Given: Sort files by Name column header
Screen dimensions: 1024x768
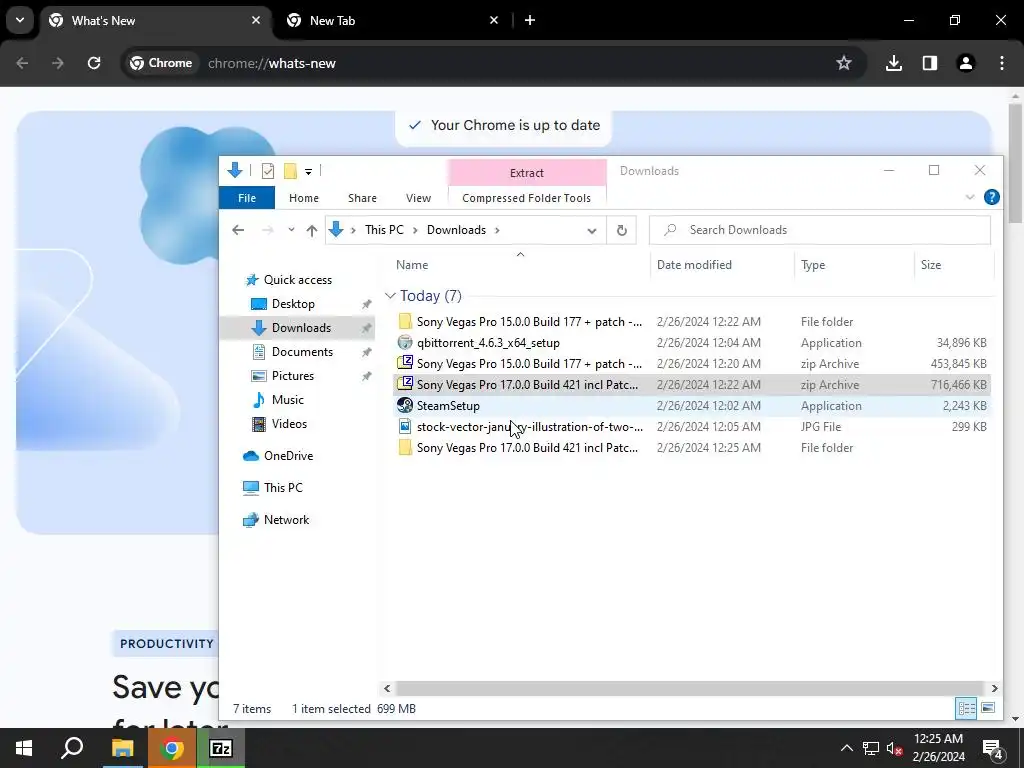Looking at the screenshot, I should (412, 265).
